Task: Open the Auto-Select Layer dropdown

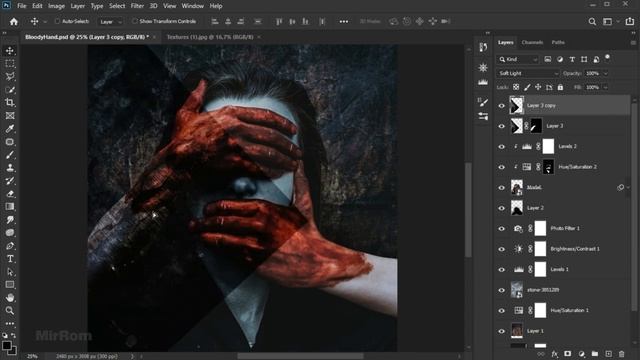Action: point(110,22)
